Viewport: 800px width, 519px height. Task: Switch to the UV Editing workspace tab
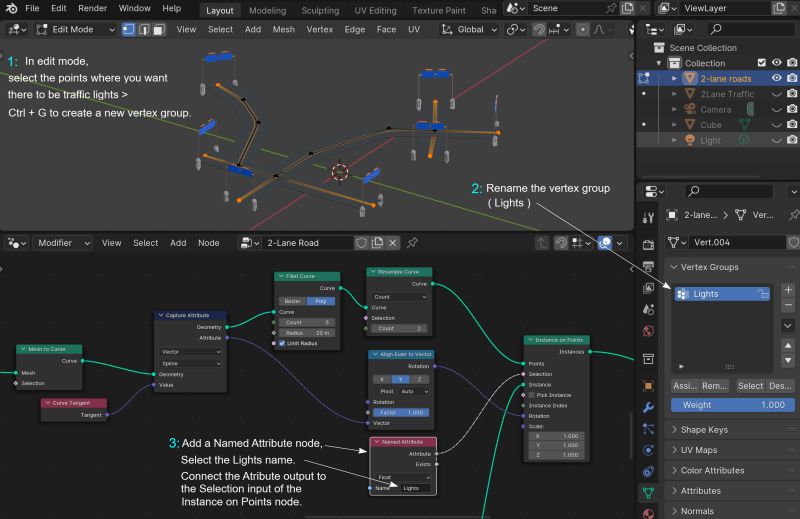pos(375,10)
